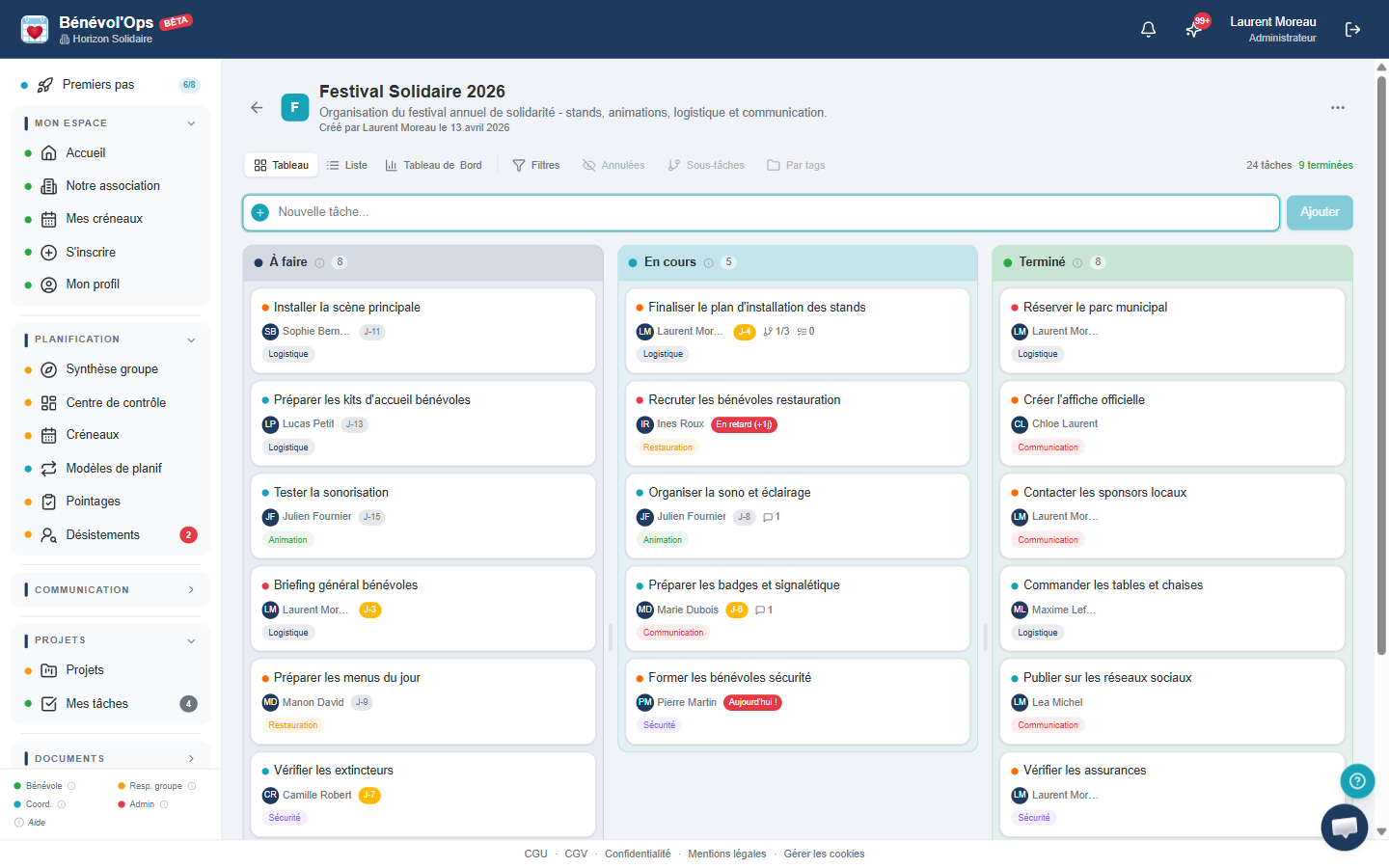Toggle Par tags grouping

click(x=796, y=165)
